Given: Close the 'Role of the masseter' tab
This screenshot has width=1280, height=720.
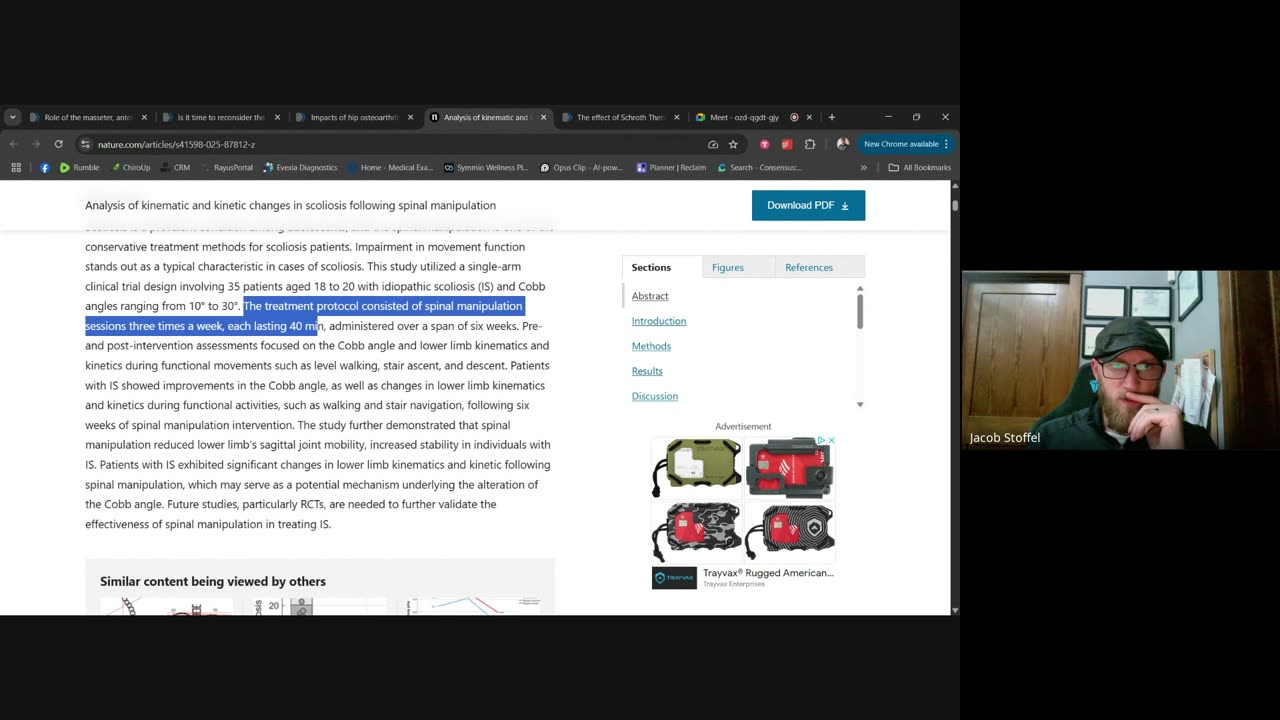Looking at the screenshot, I should (144, 117).
